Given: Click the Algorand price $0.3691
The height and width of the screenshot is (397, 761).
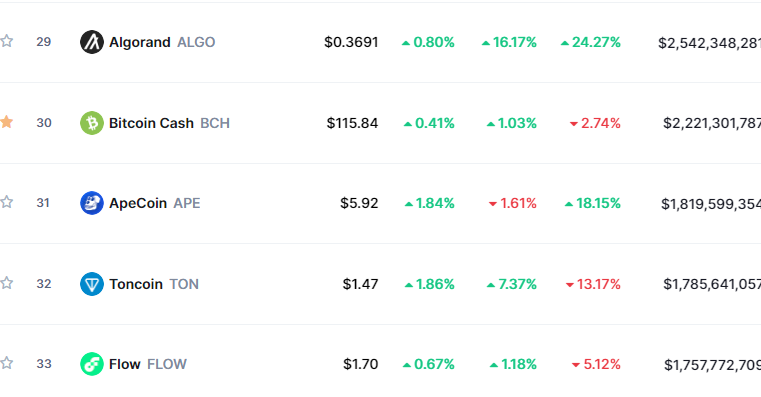Looking at the screenshot, I should coord(351,42).
